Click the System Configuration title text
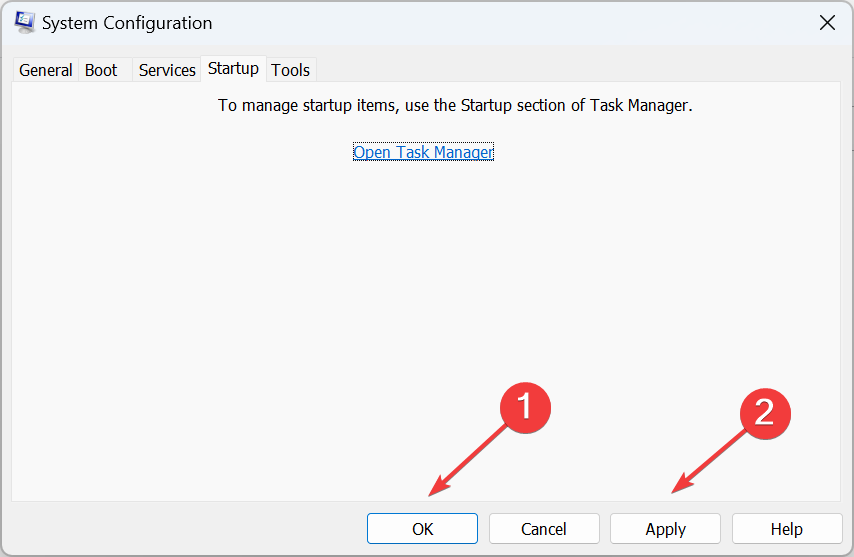This screenshot has height=557, width=854. tap(129, 23)
